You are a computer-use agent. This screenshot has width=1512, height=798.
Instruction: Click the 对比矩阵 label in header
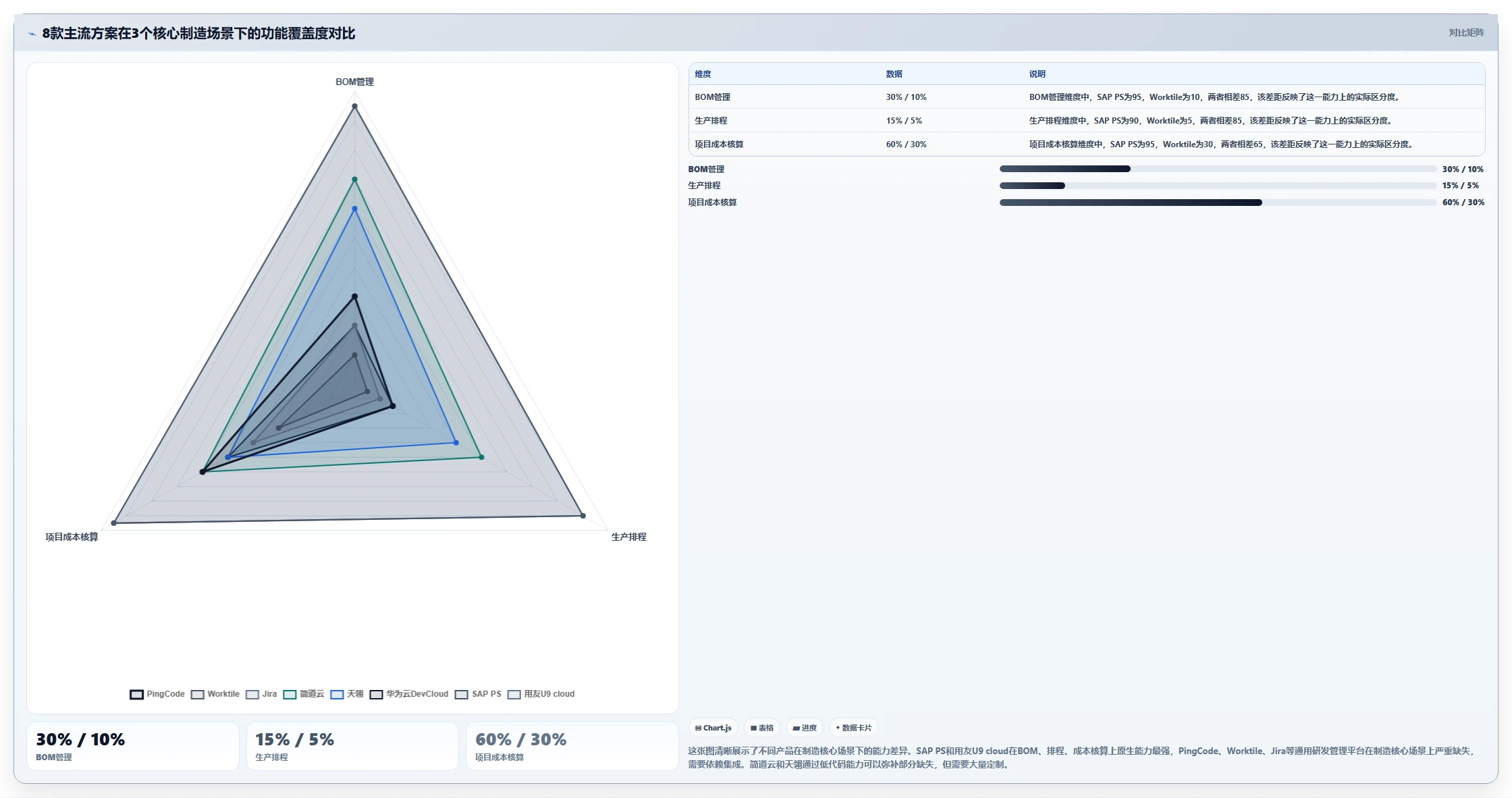pos(1466,32)
